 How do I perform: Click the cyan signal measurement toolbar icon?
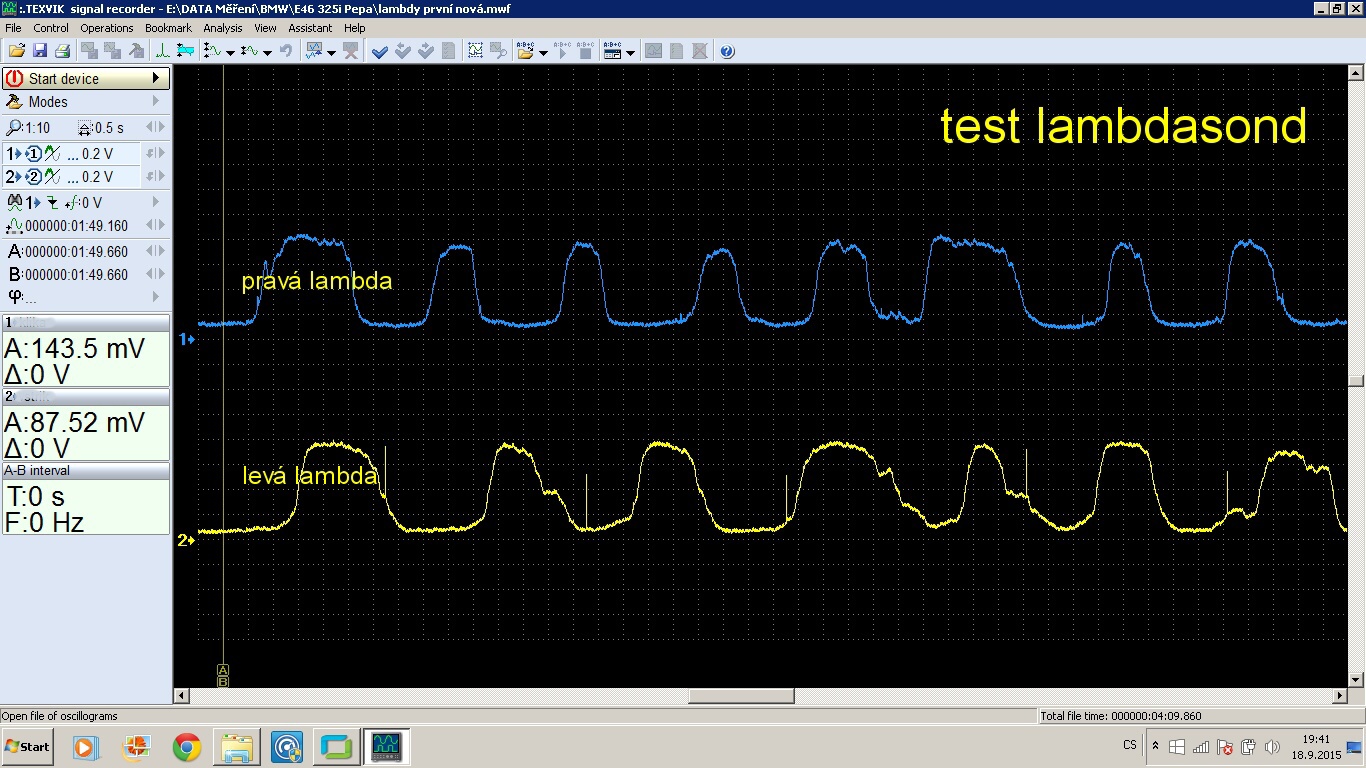(x=185, y=51)
